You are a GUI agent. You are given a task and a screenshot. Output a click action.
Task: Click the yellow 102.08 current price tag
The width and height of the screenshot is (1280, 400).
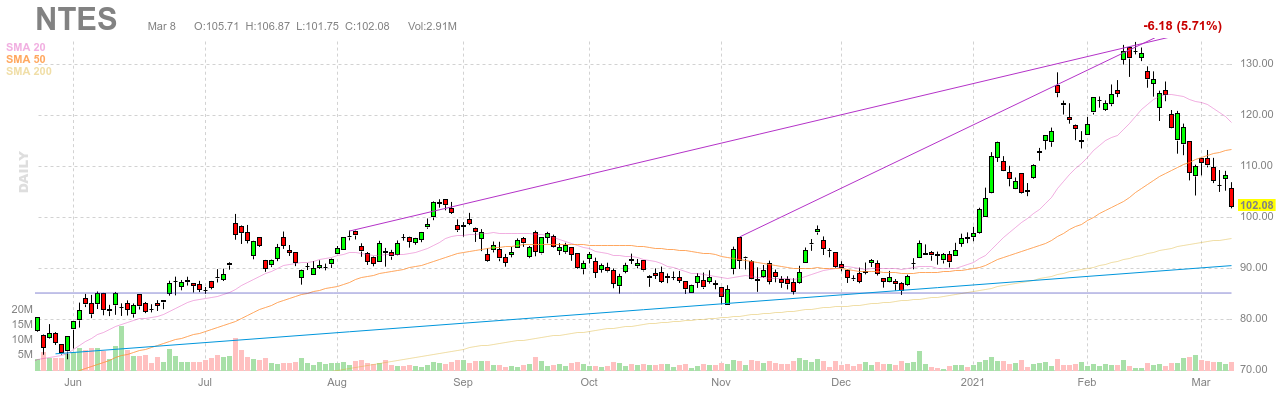1257,206
